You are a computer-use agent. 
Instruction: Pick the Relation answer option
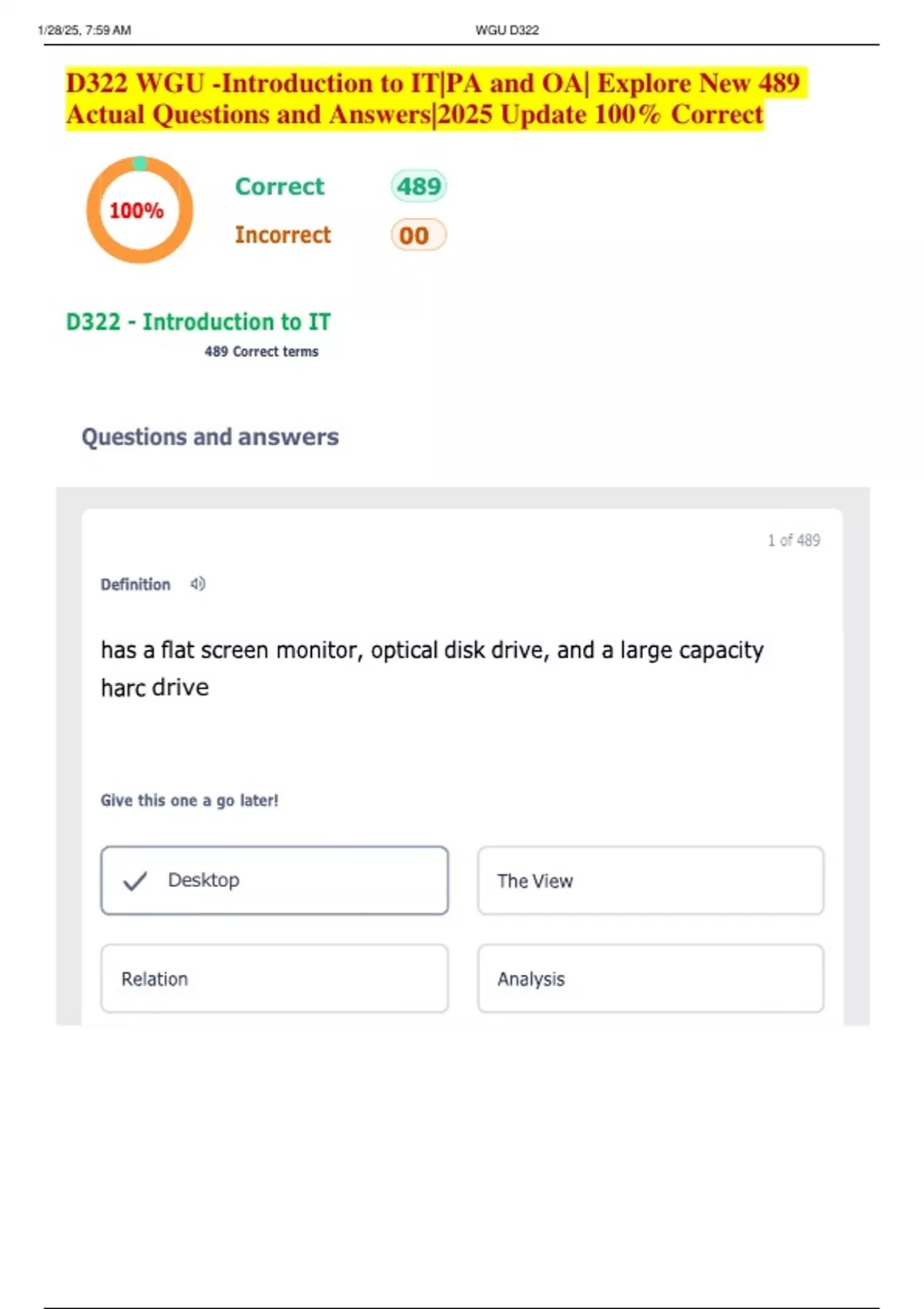click(x=274, y=979)
